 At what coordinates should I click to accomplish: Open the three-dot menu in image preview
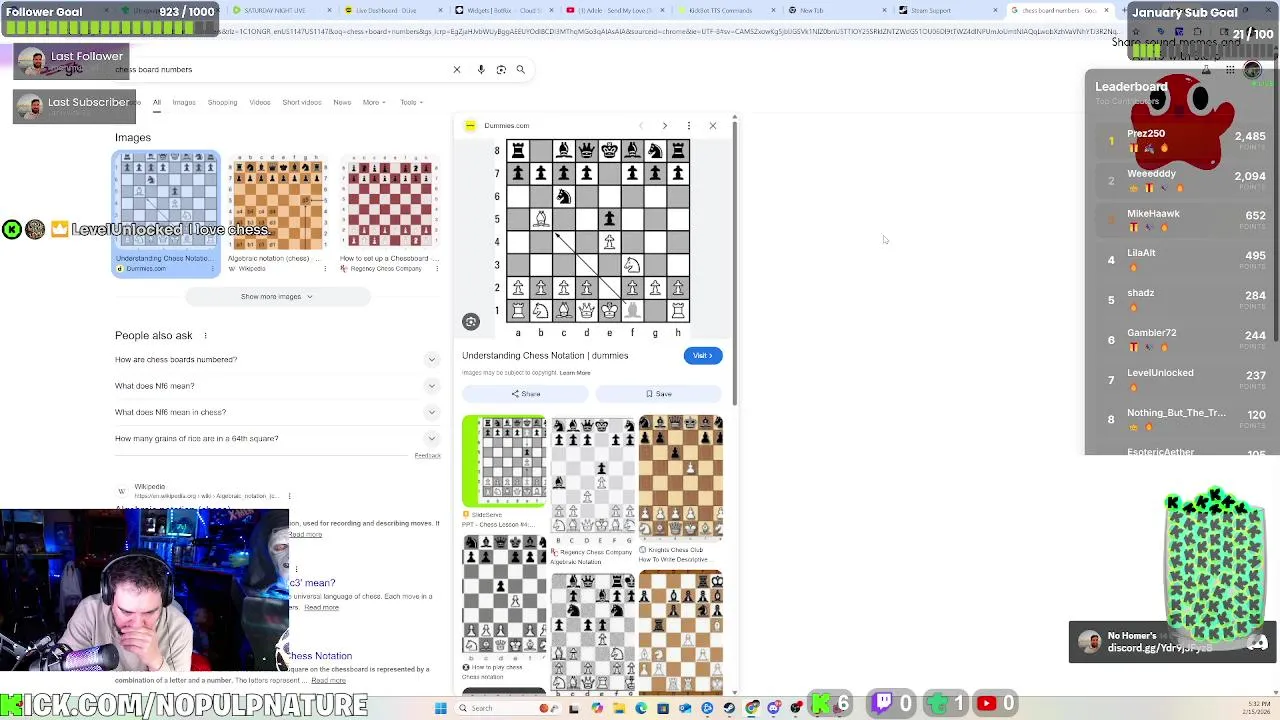688,125
